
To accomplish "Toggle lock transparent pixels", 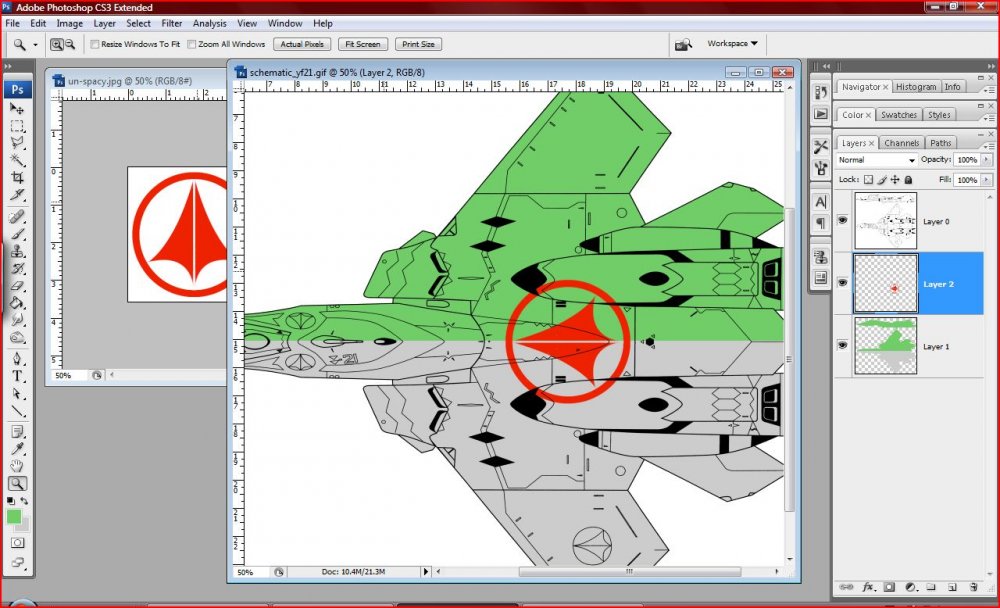I will point(869,180).
